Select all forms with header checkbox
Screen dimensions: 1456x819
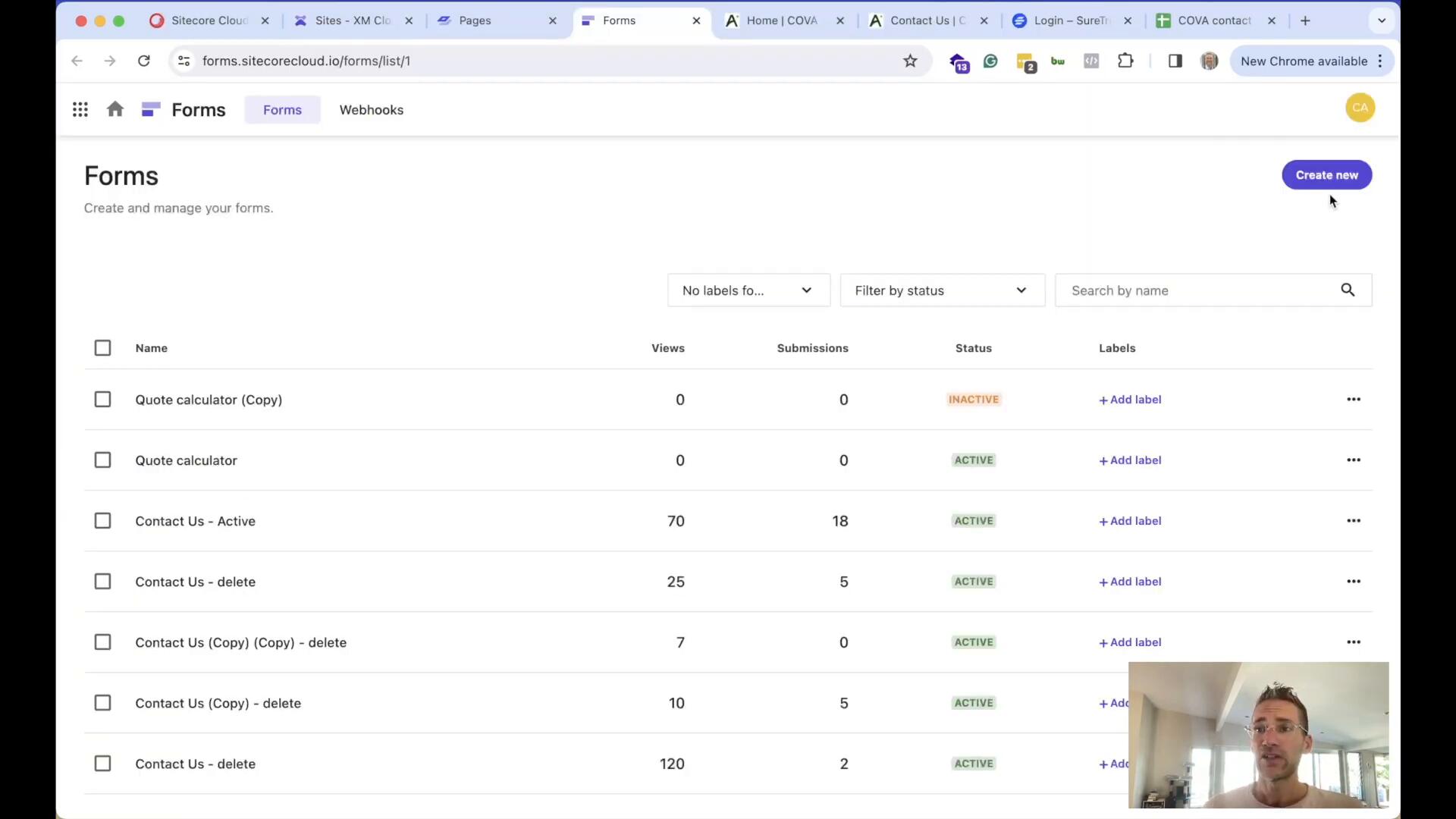(x=102, y=348)
